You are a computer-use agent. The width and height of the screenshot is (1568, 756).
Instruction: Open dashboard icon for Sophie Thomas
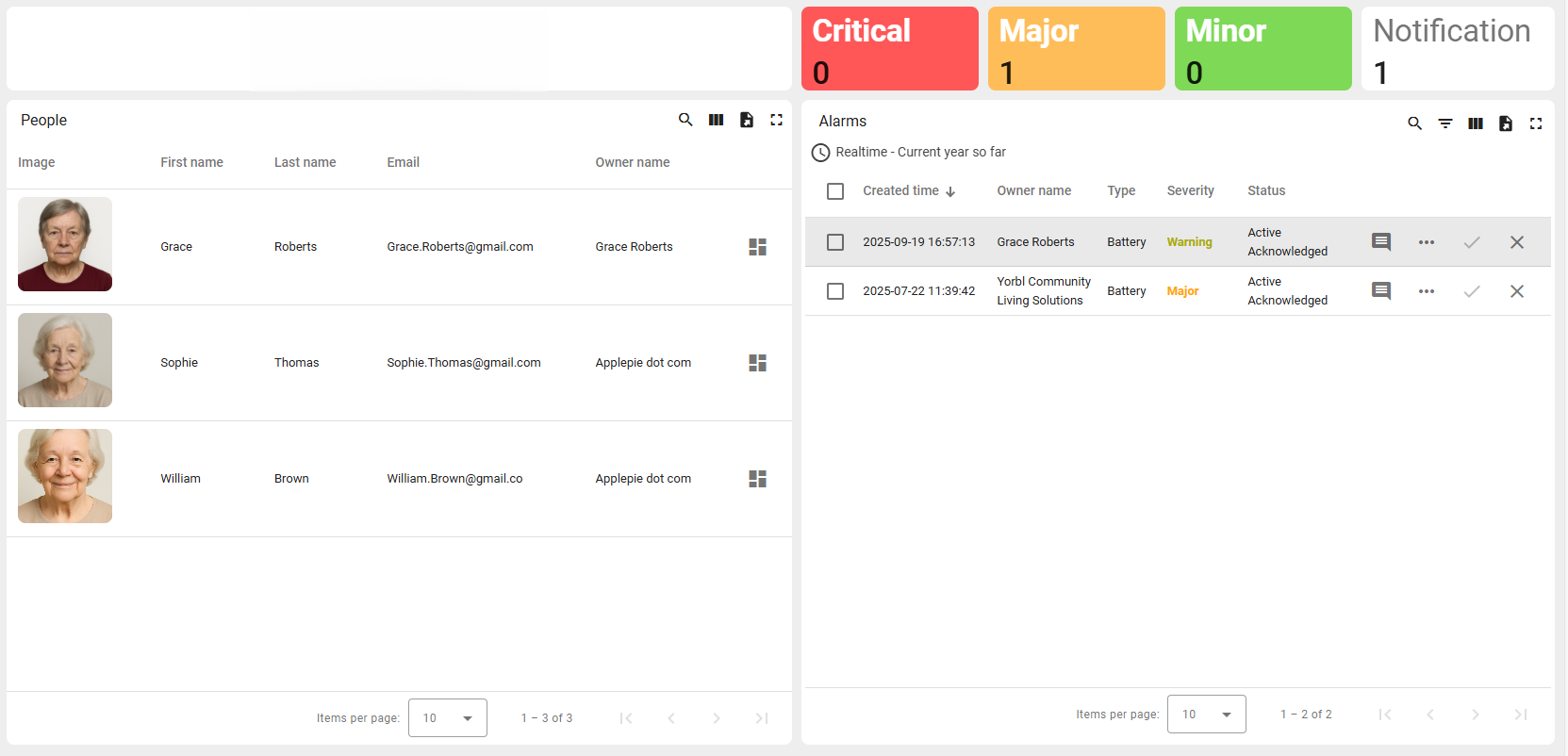[757, 363]
